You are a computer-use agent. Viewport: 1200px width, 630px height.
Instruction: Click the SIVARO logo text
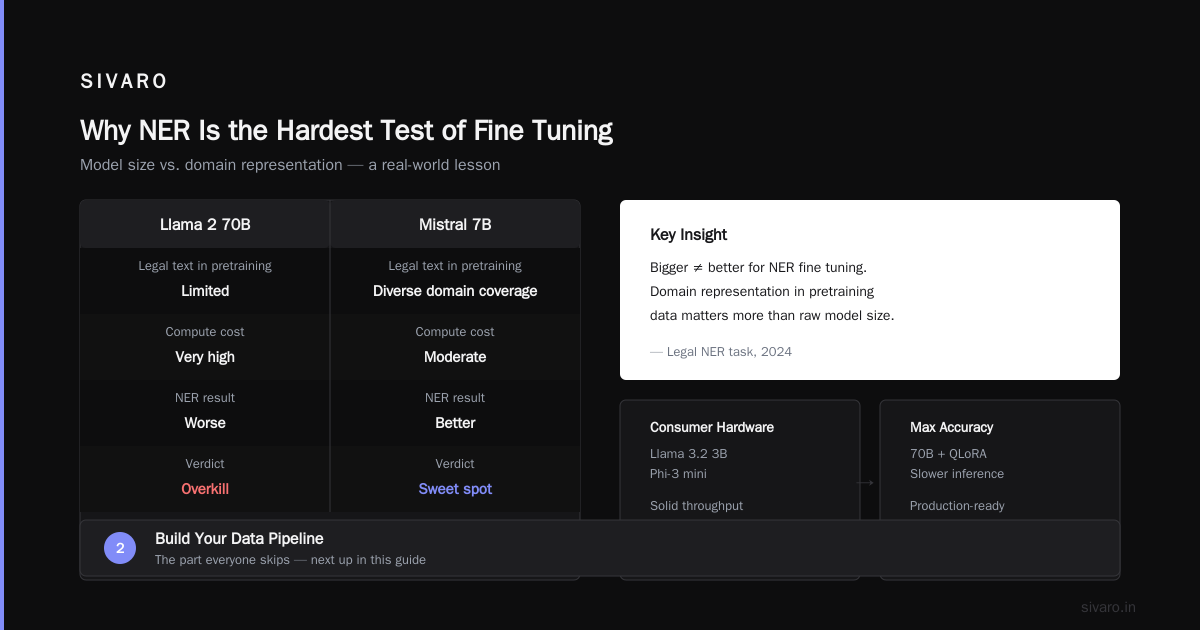pyautogui.click(x=124, y=82)
